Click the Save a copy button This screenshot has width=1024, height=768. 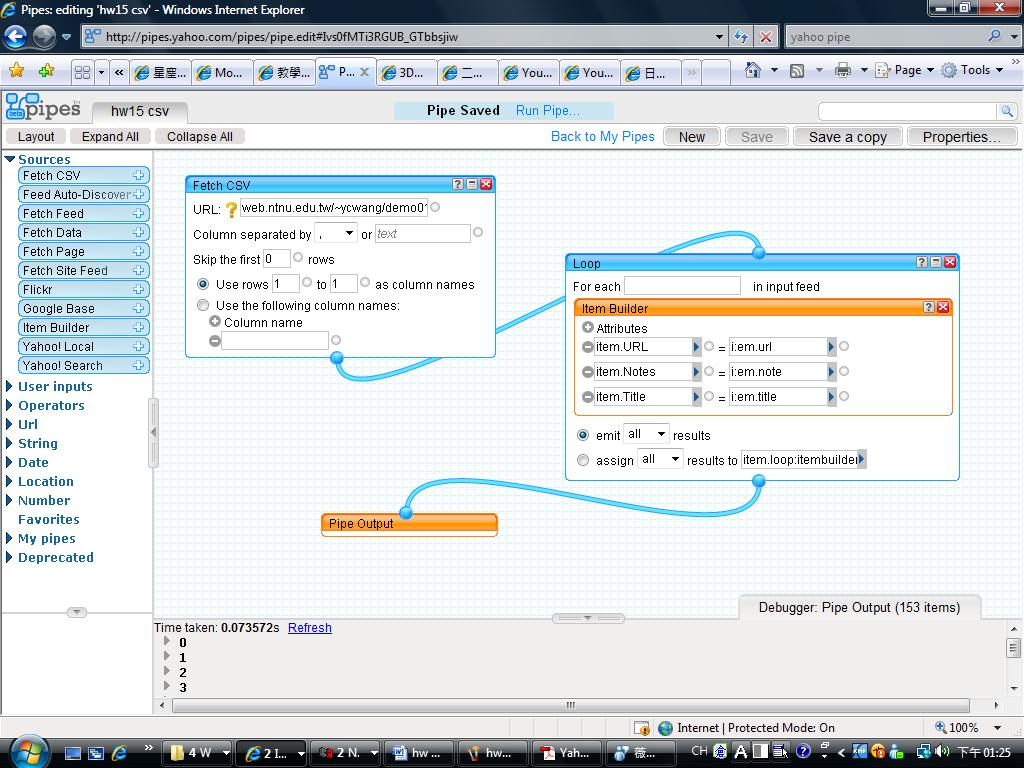pos(848,137)
